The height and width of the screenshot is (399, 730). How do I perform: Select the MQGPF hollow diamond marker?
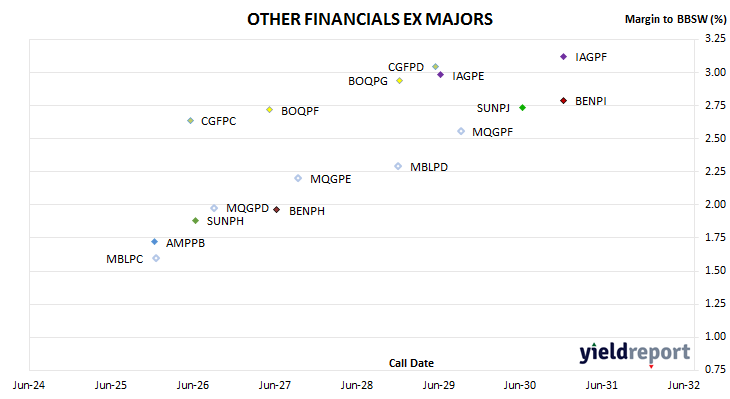(461, 131)
